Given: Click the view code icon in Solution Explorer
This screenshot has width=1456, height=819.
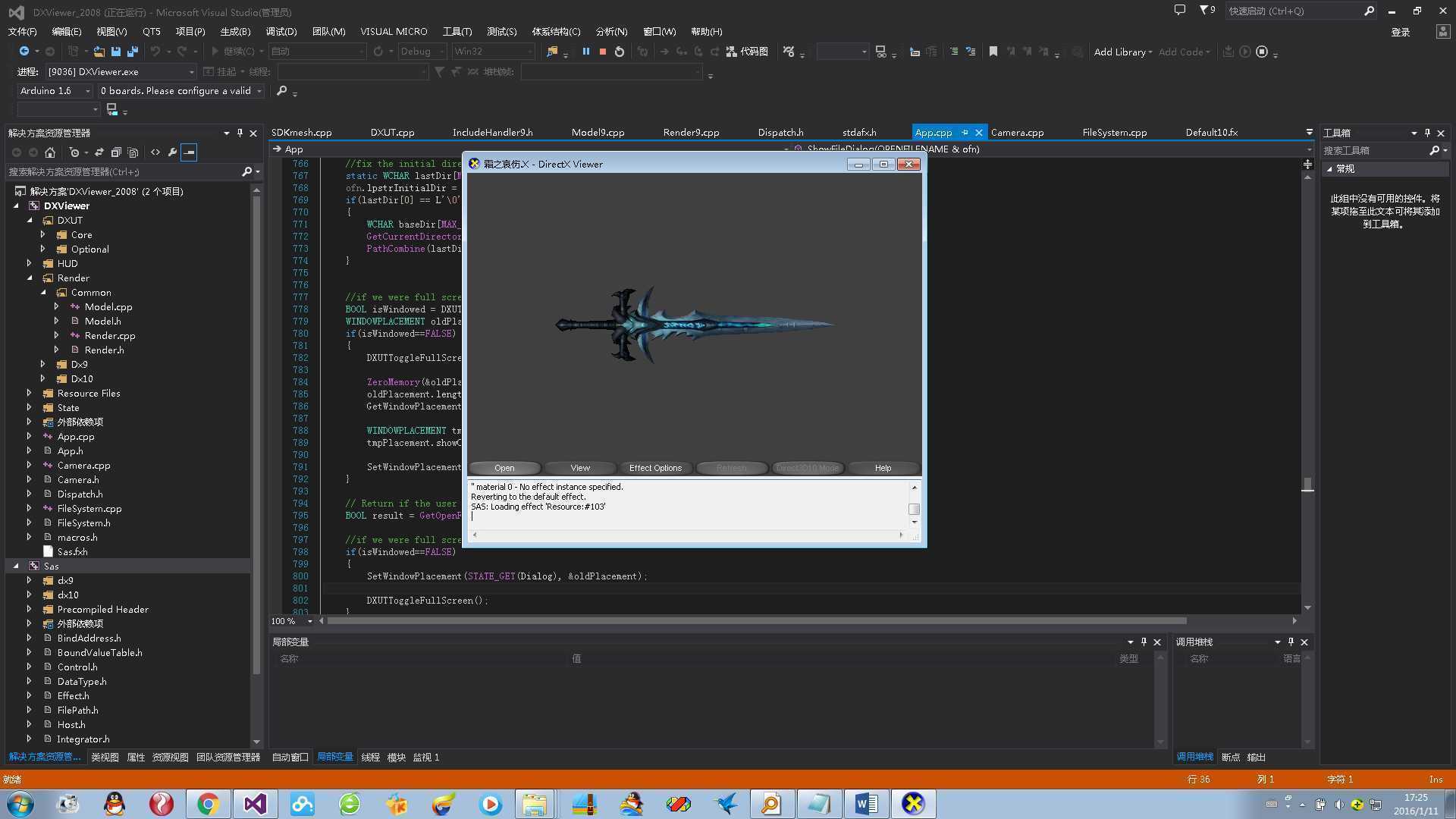Looking at the screenshot, I should tap(155, 152).
